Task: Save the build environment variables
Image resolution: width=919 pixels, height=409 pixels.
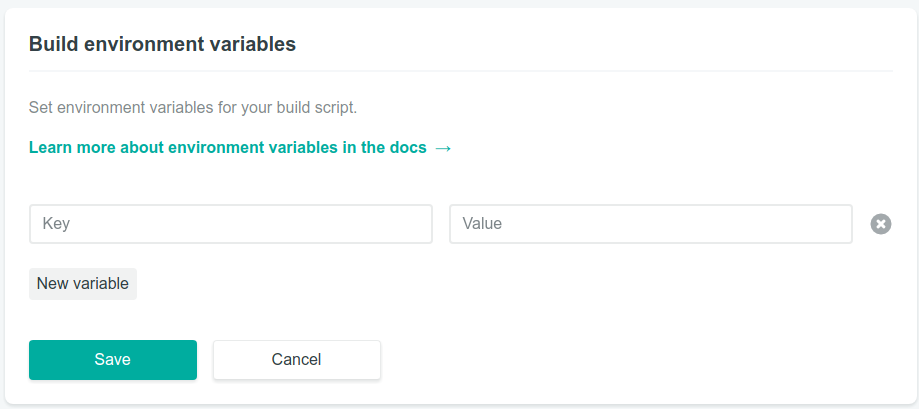Action: click(x=113, y=360)
